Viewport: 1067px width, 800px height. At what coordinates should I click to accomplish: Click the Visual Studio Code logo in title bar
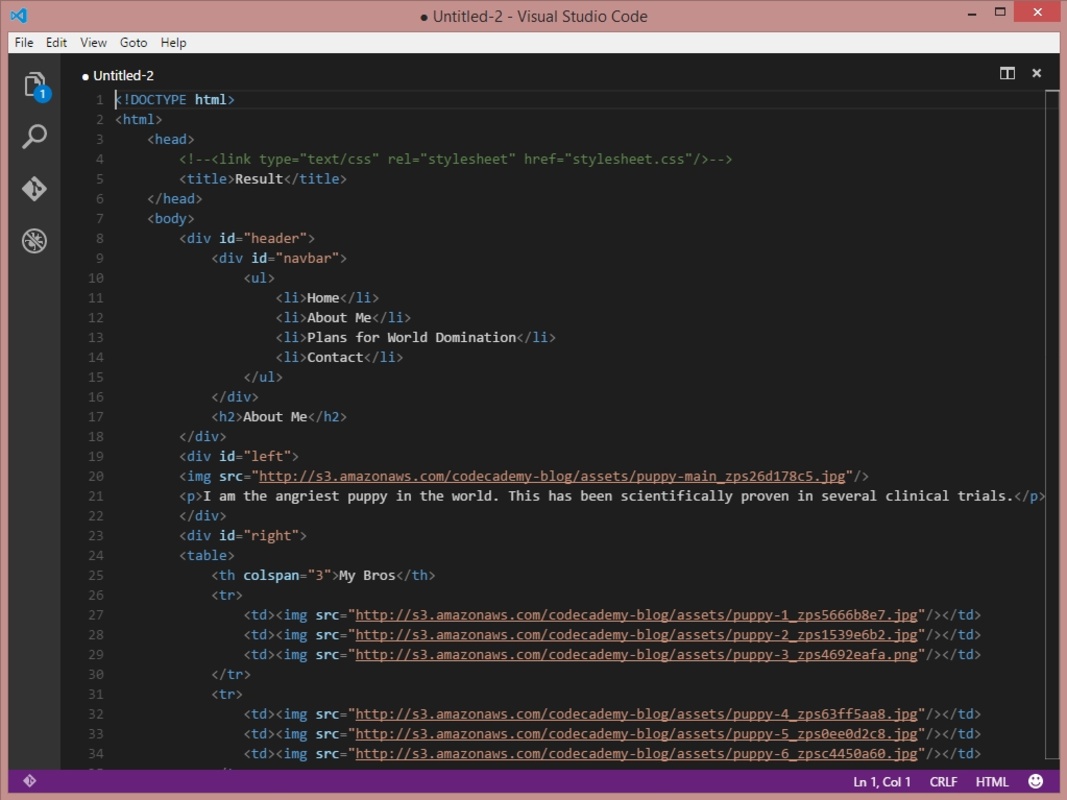point(18,16)
